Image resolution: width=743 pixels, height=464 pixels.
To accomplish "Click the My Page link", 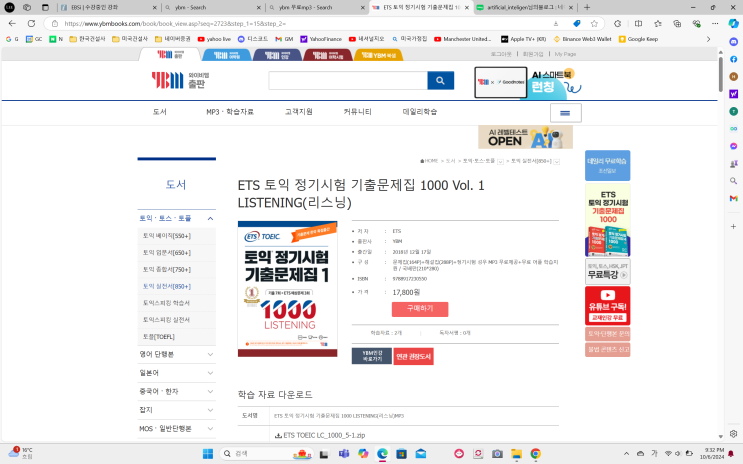I will coord(565,54).
